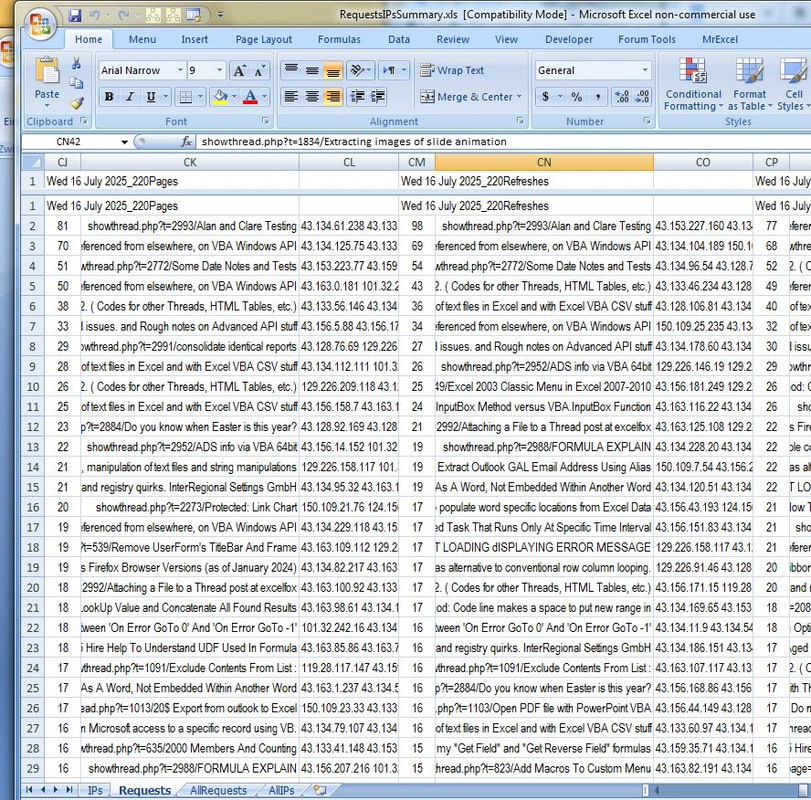
Task: Save the workbook via Quick Access Toolbar
Action: (x=76, y=16)
